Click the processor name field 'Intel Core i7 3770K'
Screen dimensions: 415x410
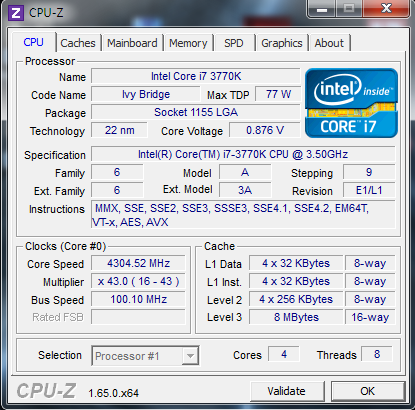click(196, 76)
